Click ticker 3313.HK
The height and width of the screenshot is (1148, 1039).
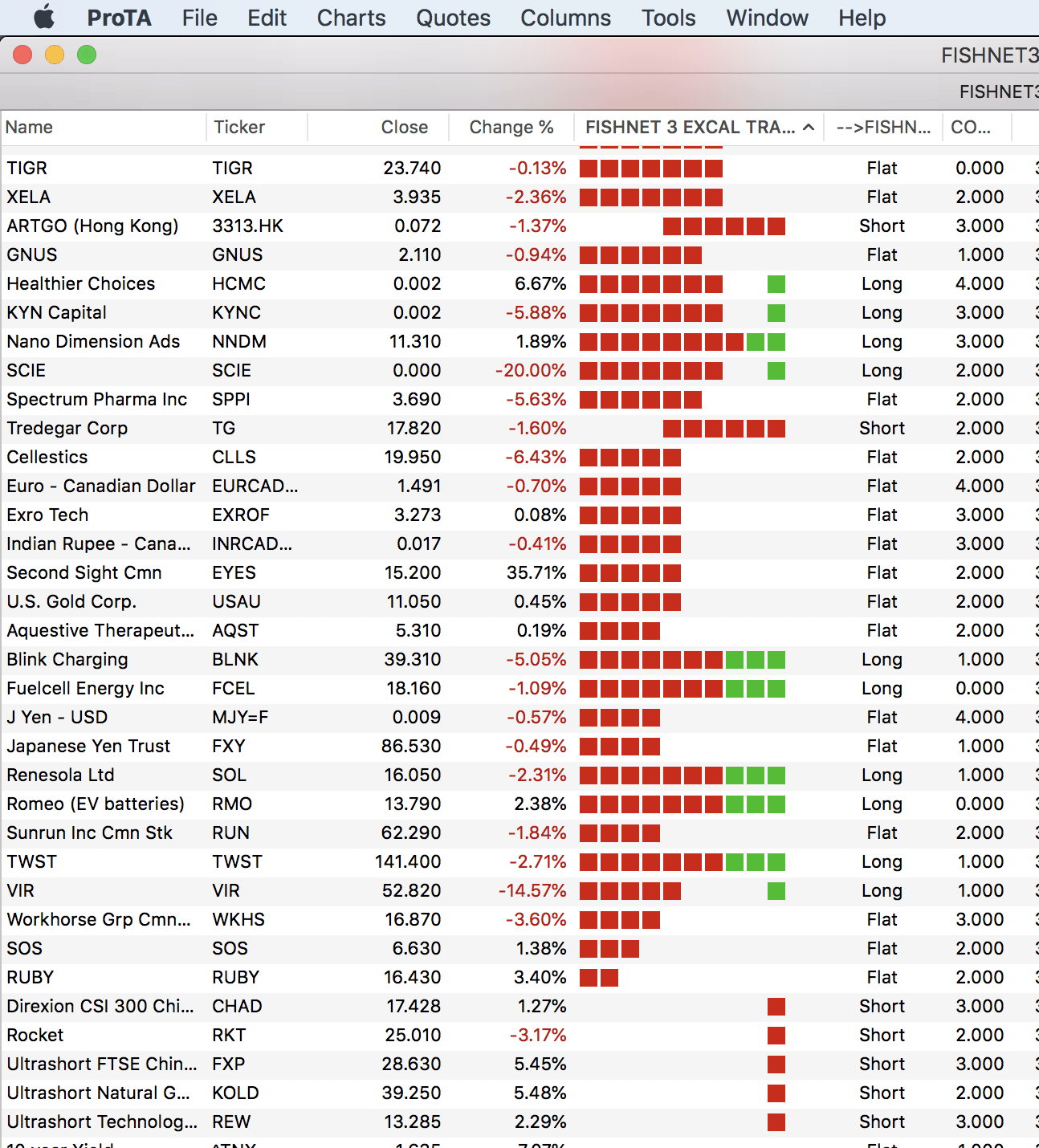pyautogui.click(x=247, y=226)
